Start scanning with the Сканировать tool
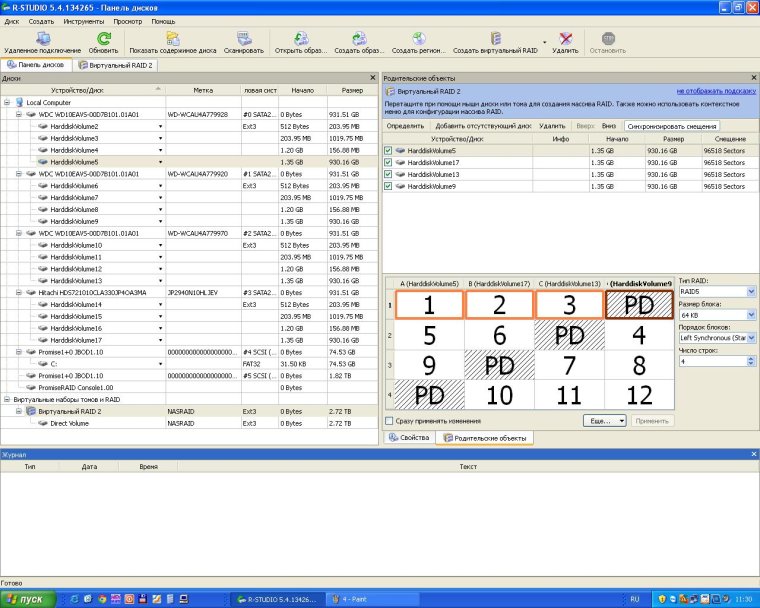Screen dimensions: 760x608 pyautogui.click(x=244, y=43)
